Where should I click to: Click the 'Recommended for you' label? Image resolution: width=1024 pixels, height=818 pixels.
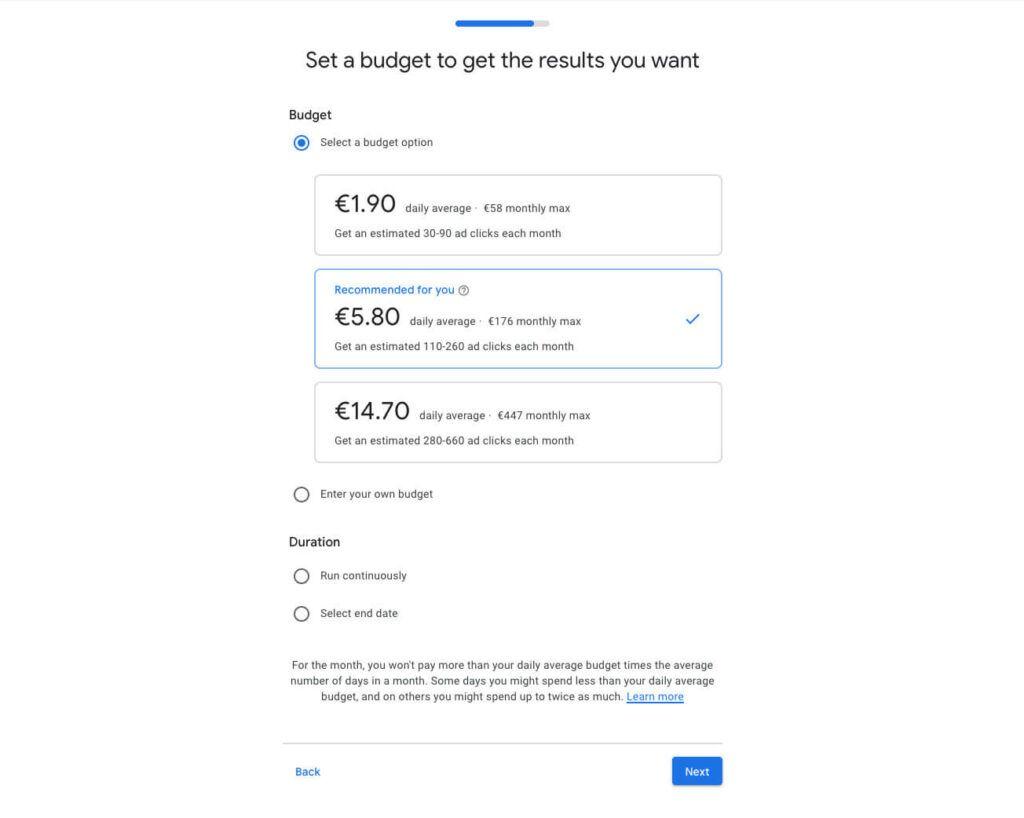(394, 290)
